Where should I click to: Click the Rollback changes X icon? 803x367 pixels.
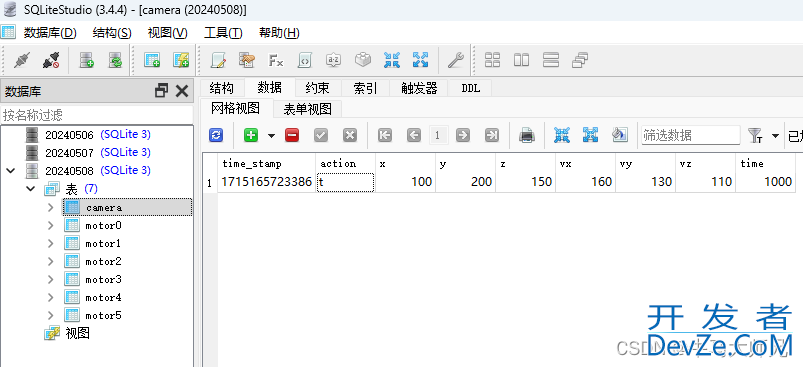[349, 136]
